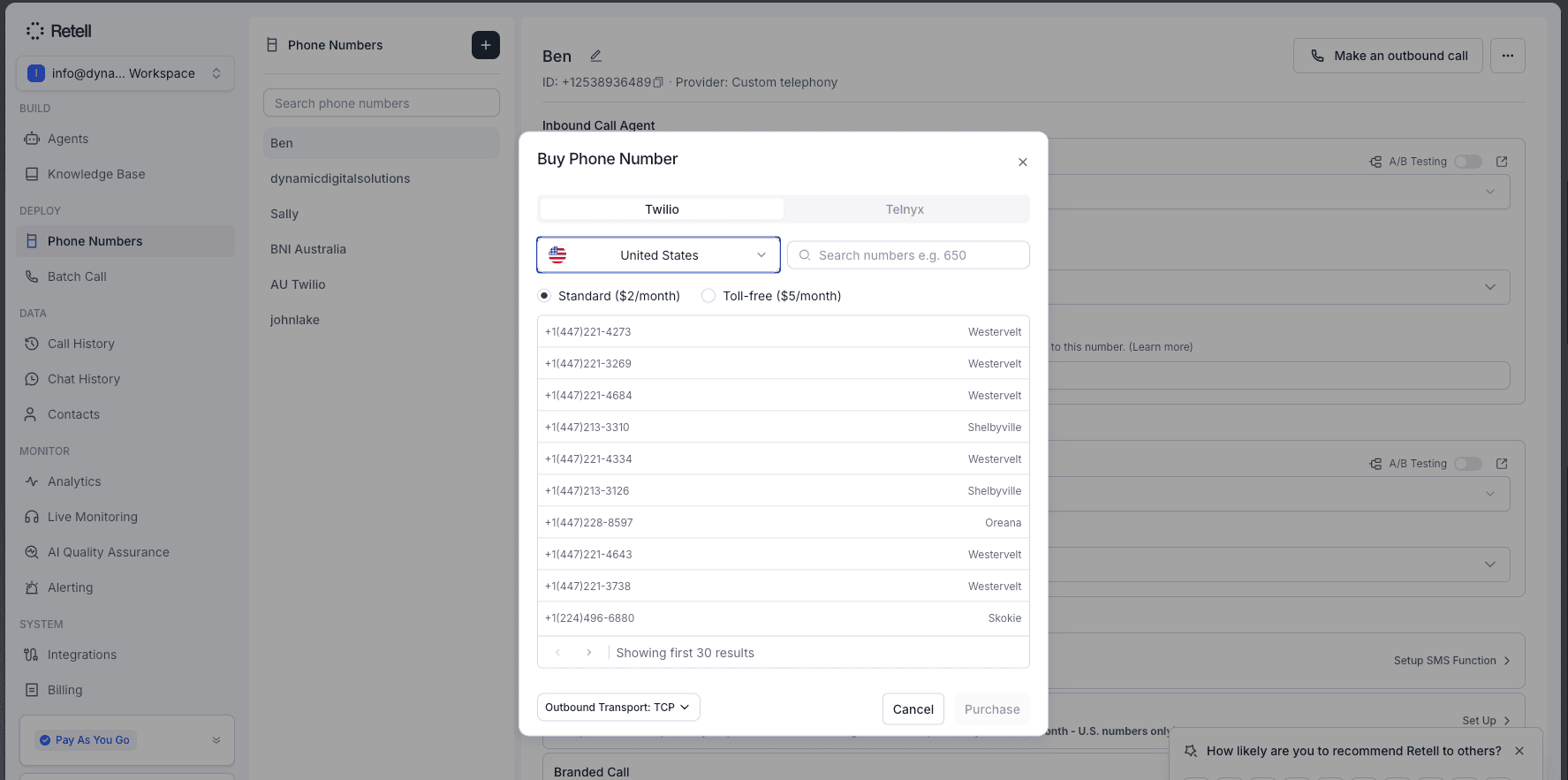This screenshot has width=1568, height=780.
Task: Select Standard ($2/month) number type
Action: tap(544, 296)
